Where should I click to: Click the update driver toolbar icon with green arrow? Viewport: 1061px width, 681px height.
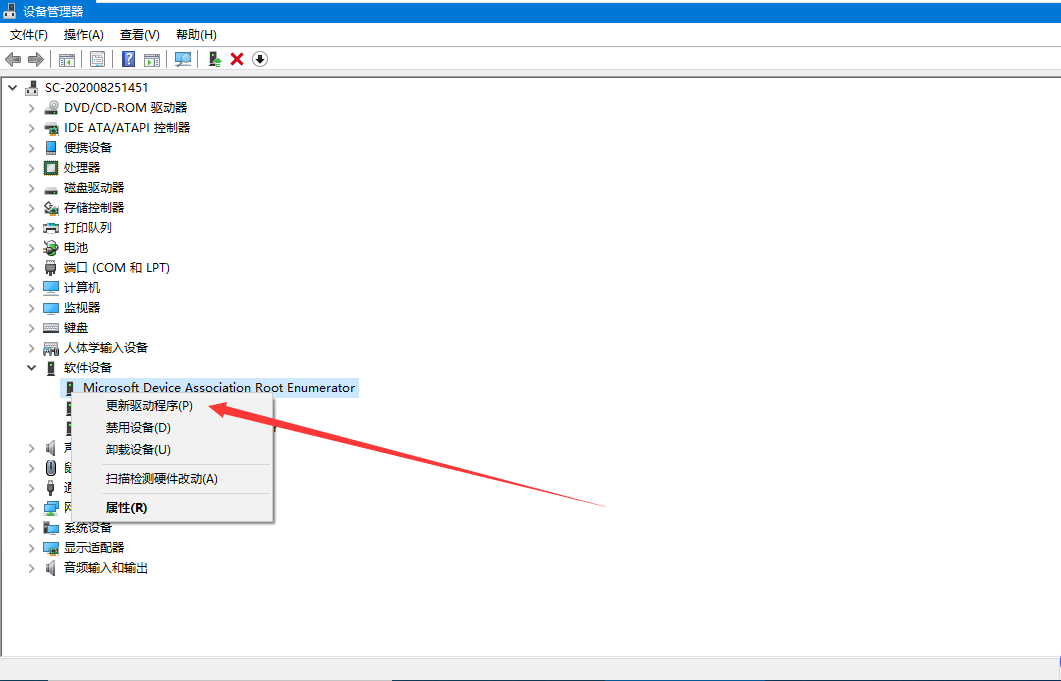click(214, 59)
